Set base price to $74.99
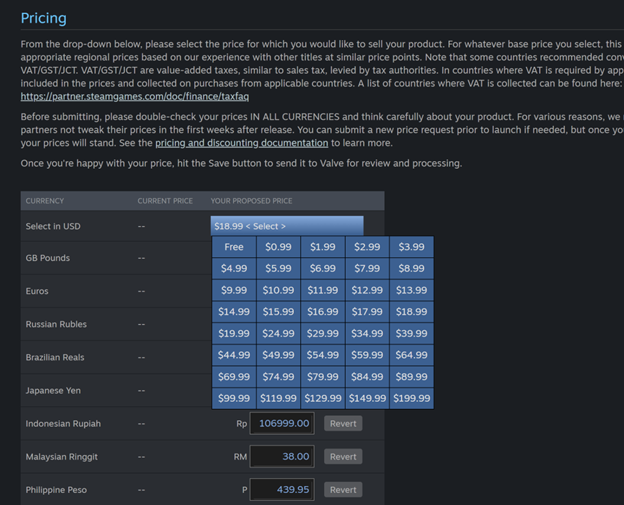Viewport: 624px width, 505px height. (x=278, y=376)
